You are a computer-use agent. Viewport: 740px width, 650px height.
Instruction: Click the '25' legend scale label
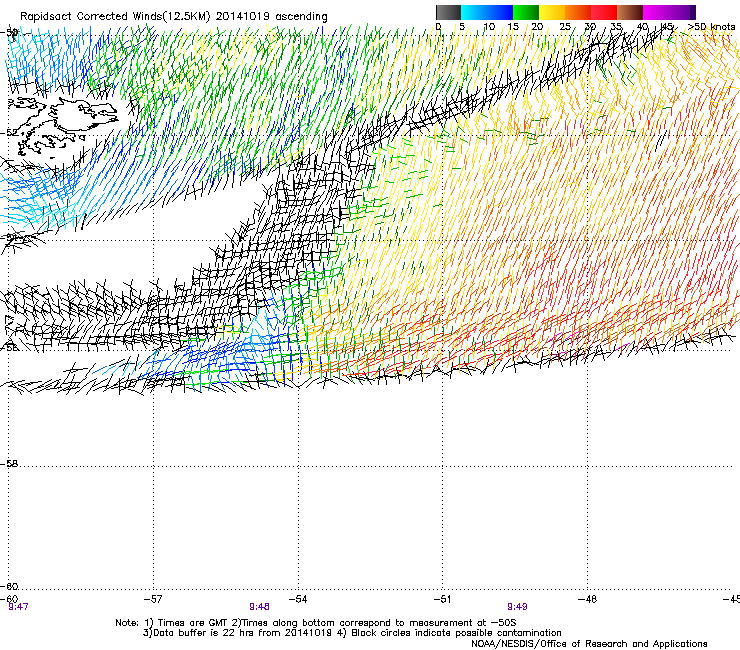(x=565, y=27)
